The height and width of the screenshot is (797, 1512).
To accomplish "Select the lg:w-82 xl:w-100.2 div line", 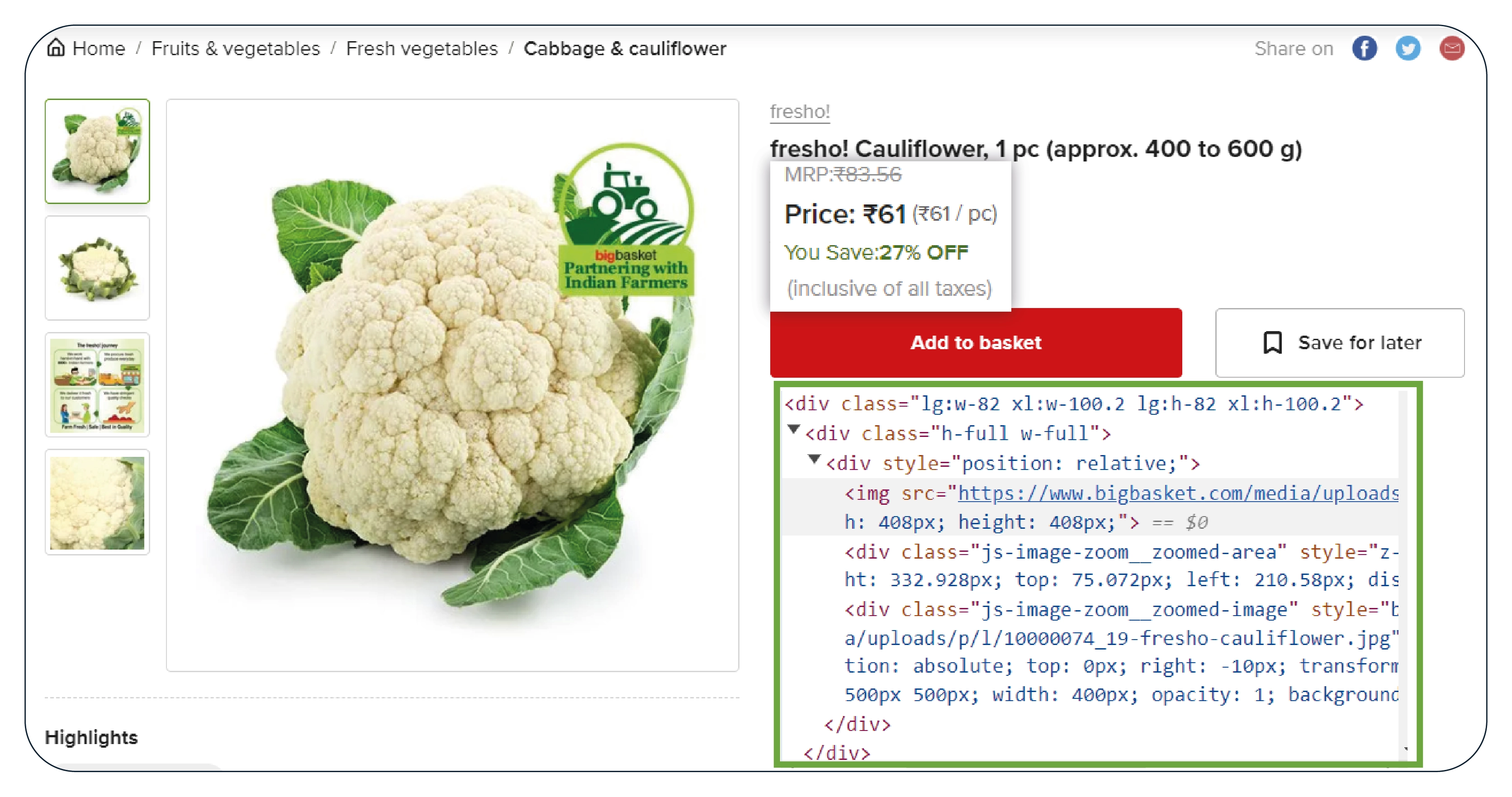I will 1074,404.
